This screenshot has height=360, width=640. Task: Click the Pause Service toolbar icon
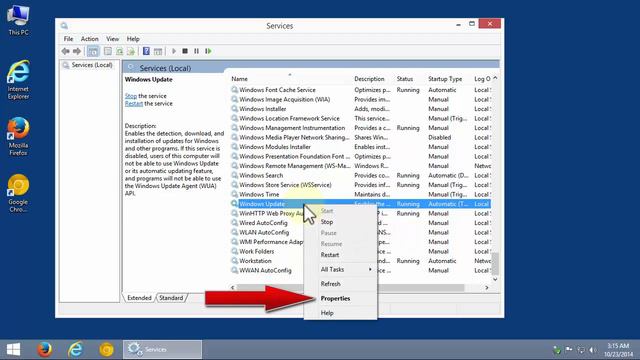point(196,51)
